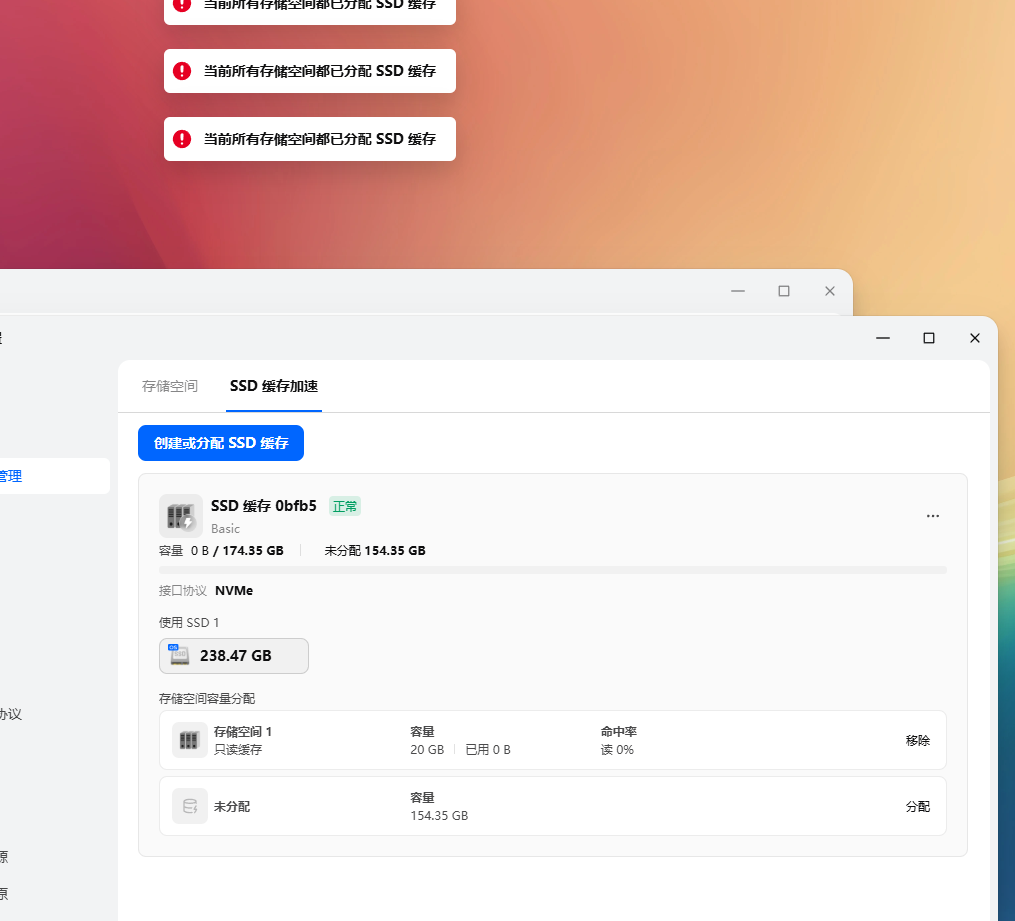The height and width of the screenshot is (921, 1015).
Task: Click the 238.47 GB SSD drive chip
Action: [x=234, y=656]
